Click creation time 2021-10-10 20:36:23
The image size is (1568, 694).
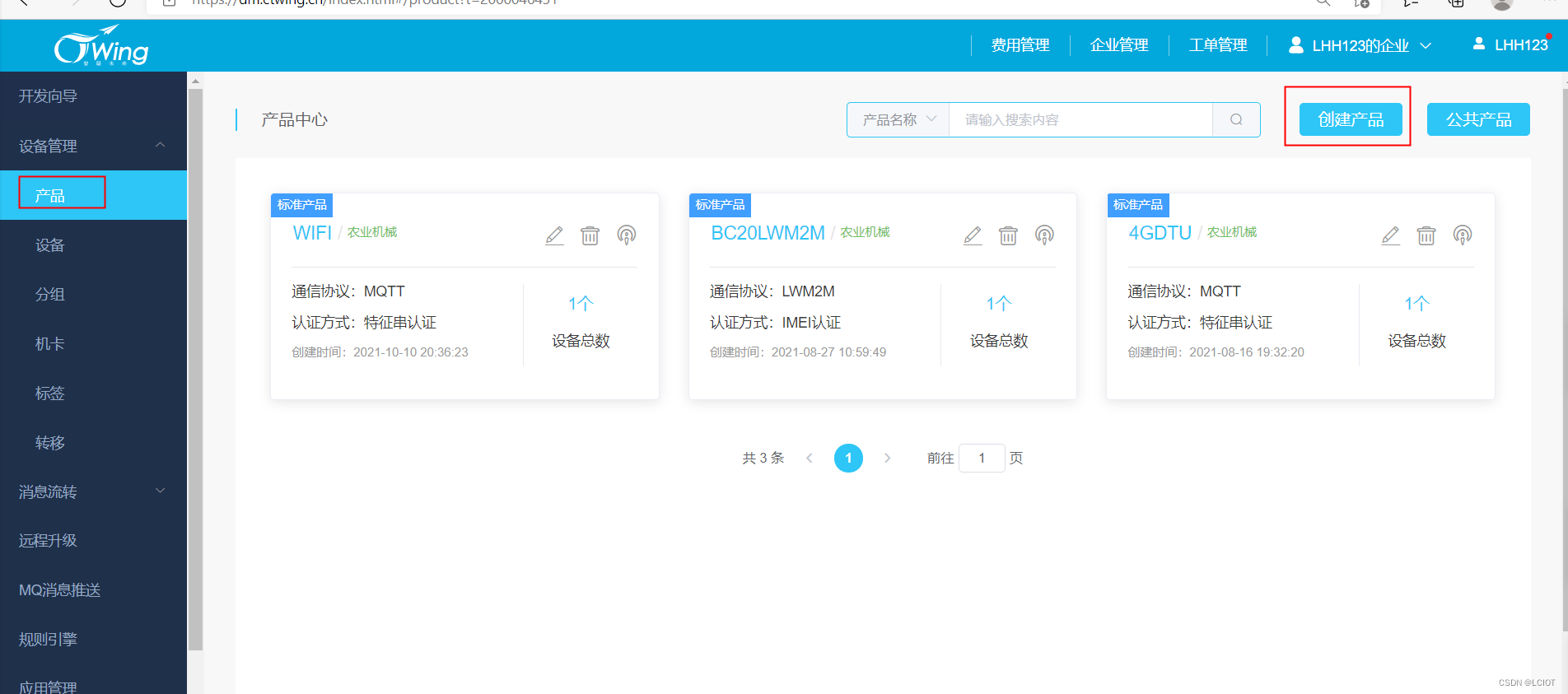point(411,352)
